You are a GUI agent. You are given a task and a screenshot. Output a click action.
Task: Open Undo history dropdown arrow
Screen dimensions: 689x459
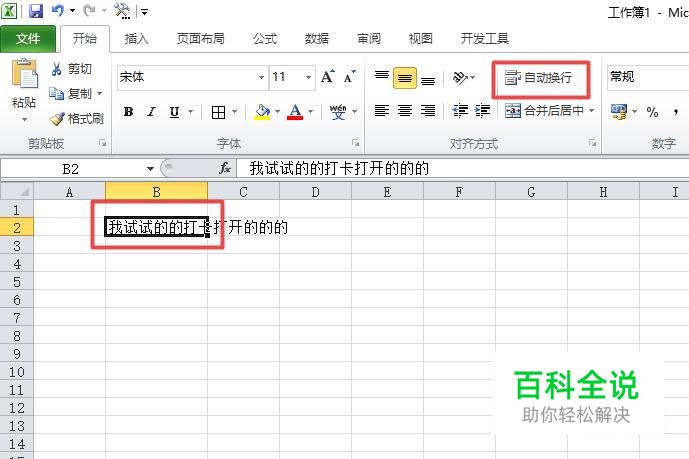(x=72, y=11)
